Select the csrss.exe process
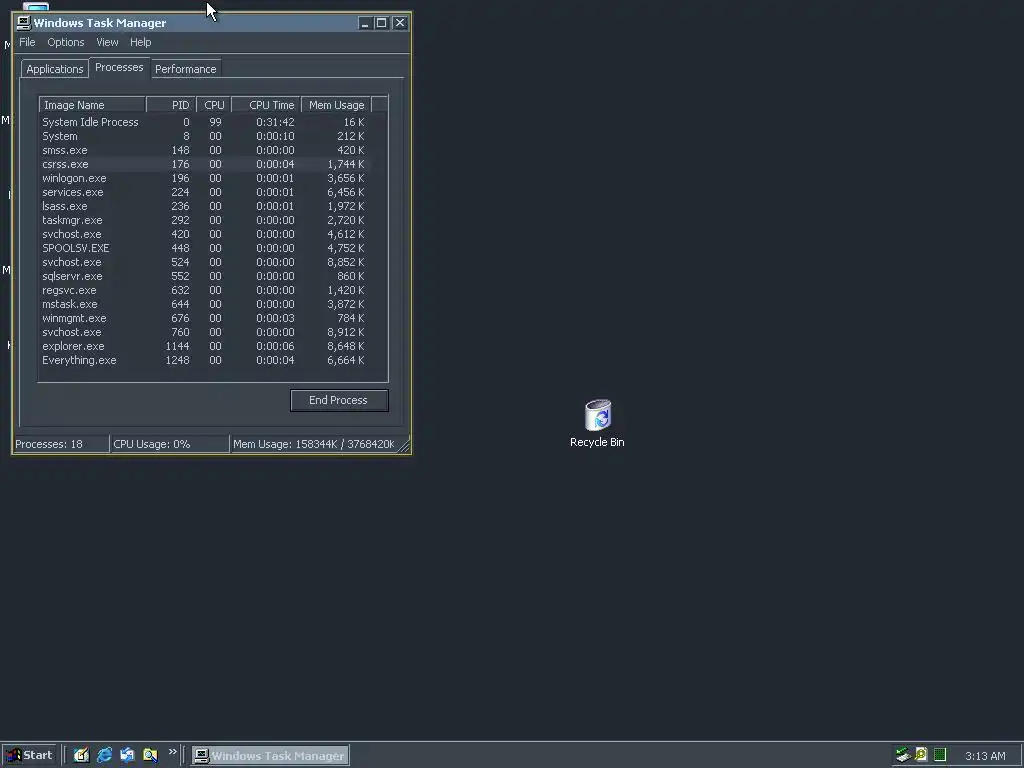1024x768 pixels. [x=204, y=165]
